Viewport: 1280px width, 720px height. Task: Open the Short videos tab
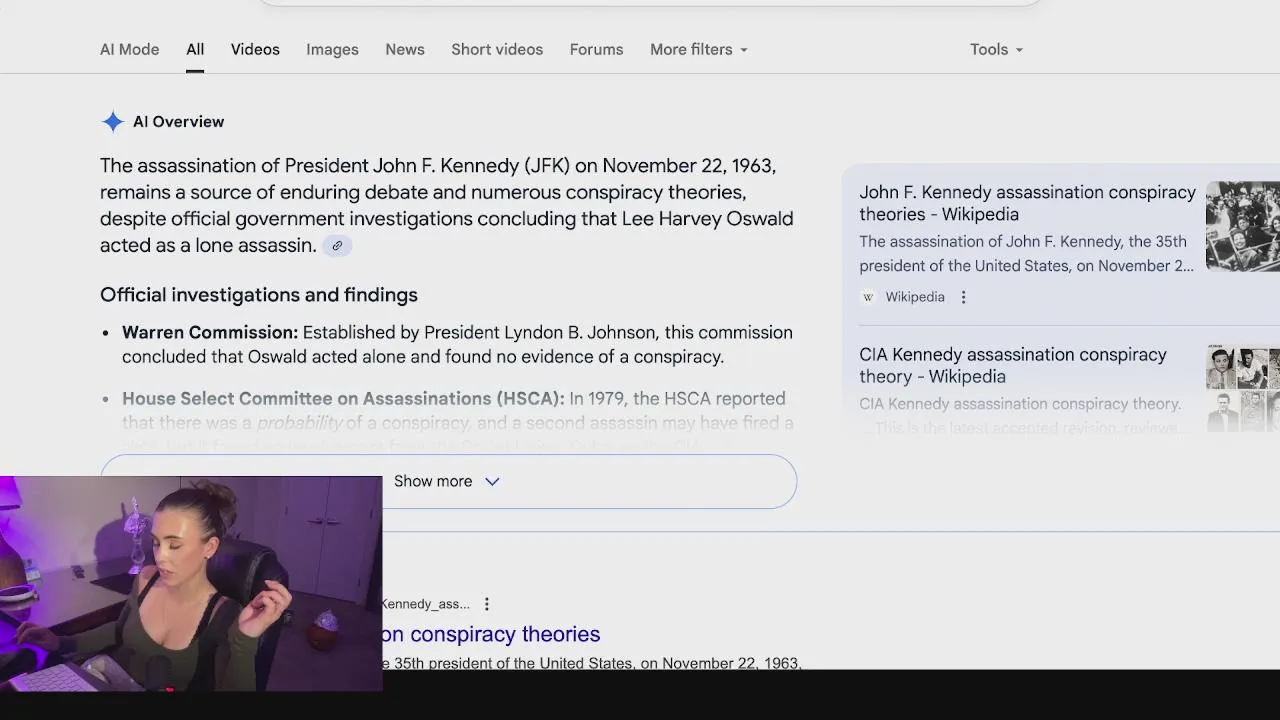point(497,49)
